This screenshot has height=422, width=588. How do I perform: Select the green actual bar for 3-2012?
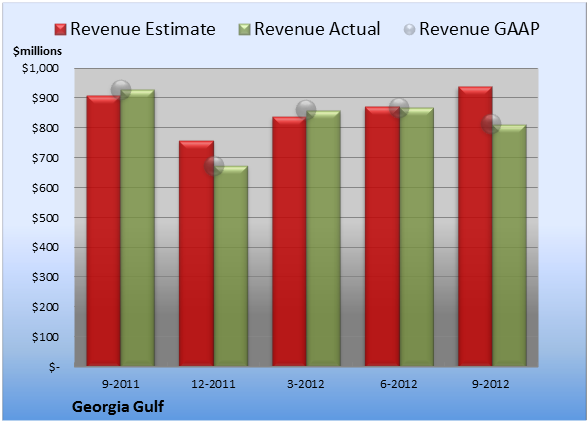point(323,238)
